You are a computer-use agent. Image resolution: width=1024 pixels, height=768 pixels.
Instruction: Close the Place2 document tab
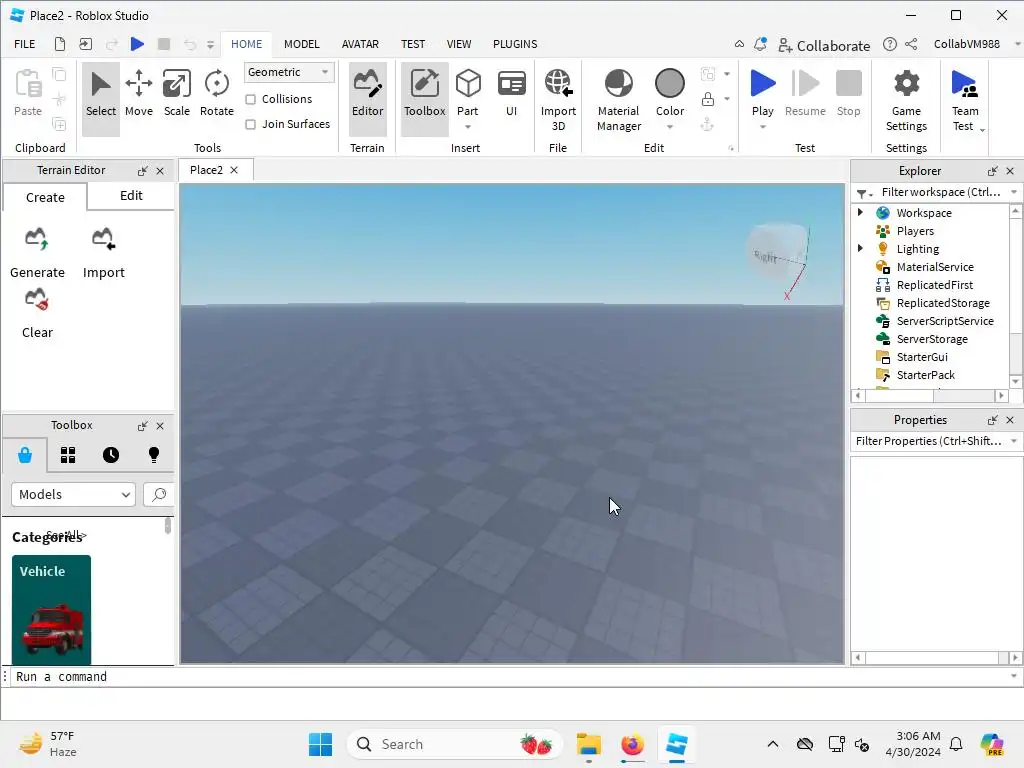[234, 170]
